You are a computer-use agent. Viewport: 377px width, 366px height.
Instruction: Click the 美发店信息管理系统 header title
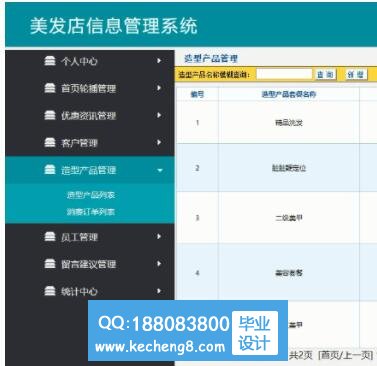(114, 26)
